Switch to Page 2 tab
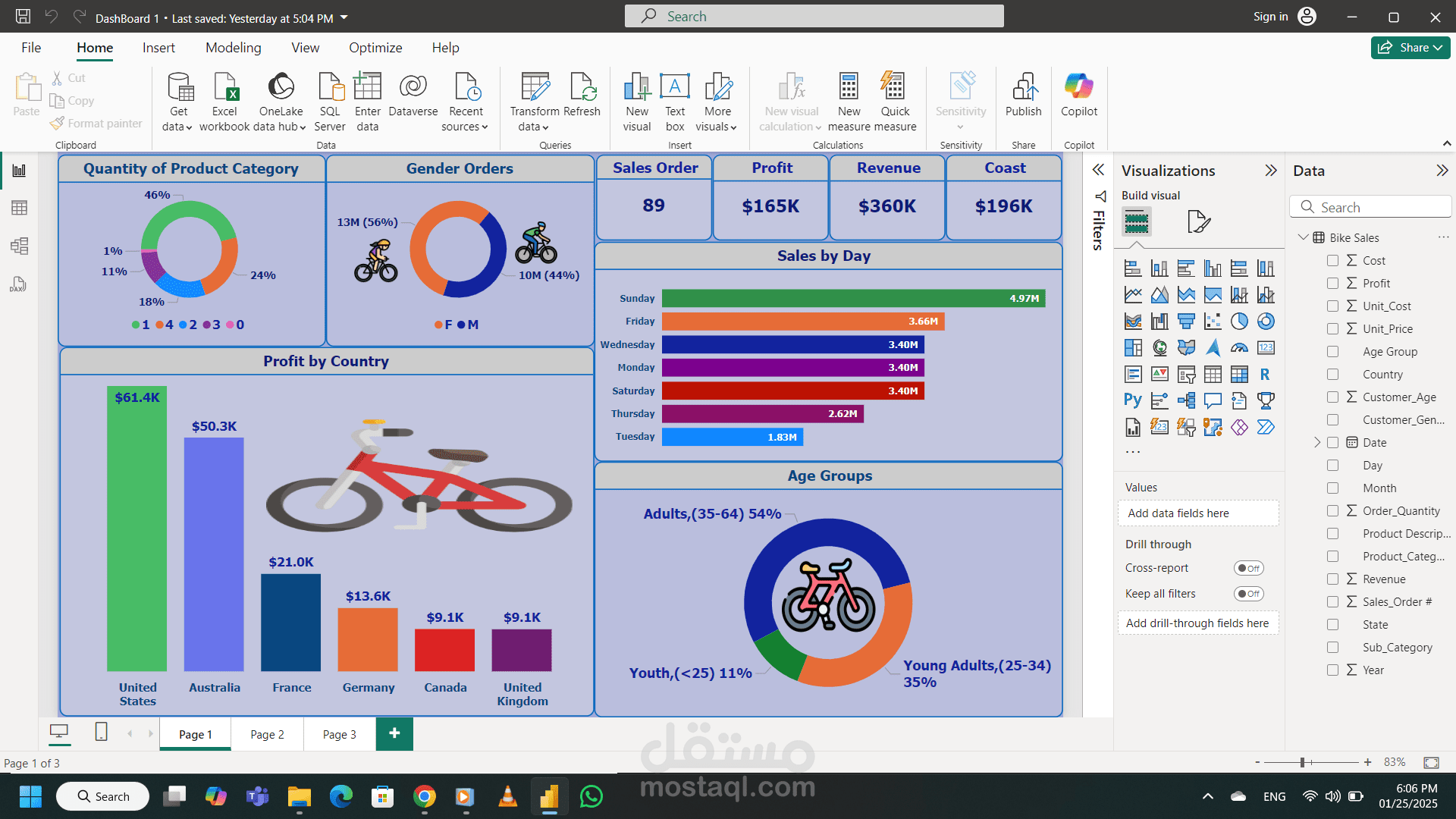Viewport: 1456px width, 819px height. [267, 734]
